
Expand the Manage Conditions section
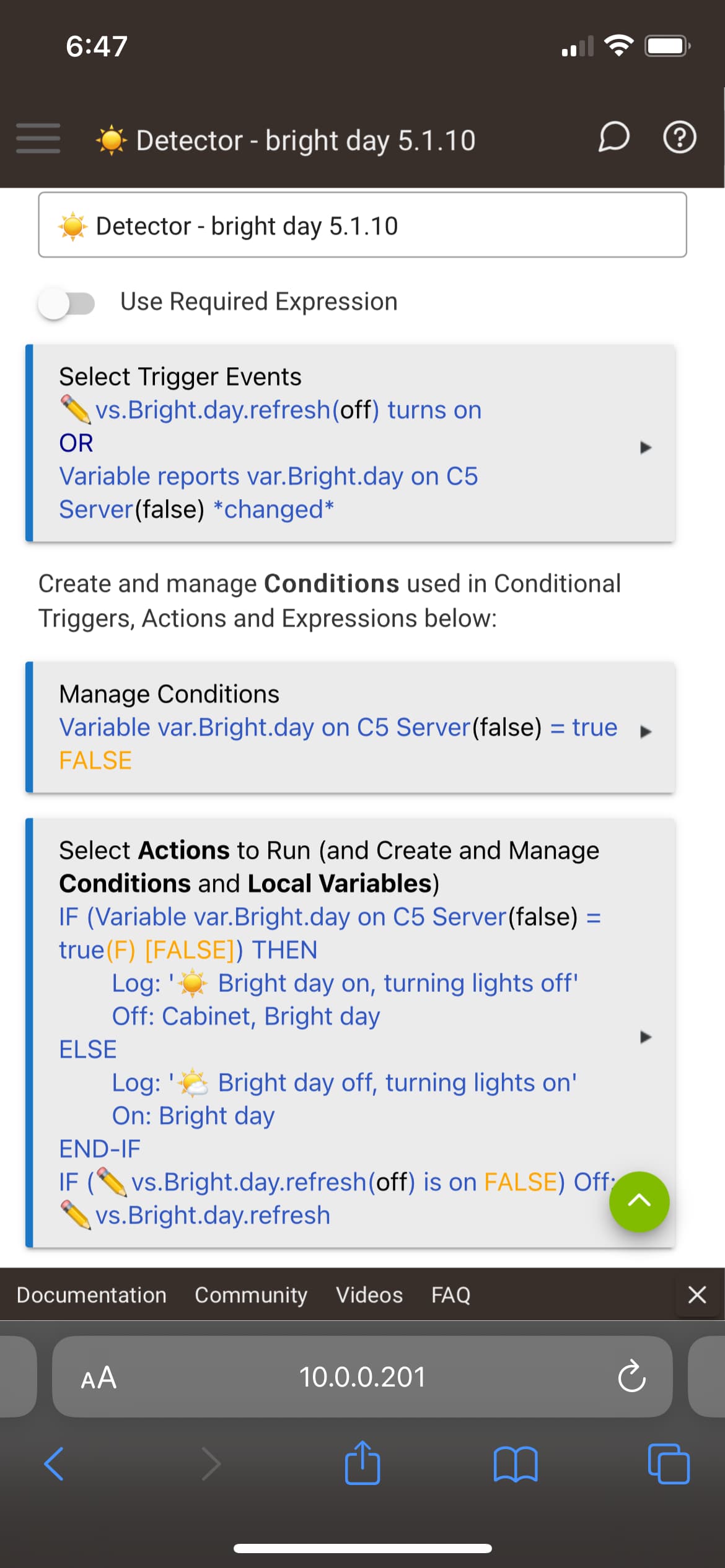(351, 727)
